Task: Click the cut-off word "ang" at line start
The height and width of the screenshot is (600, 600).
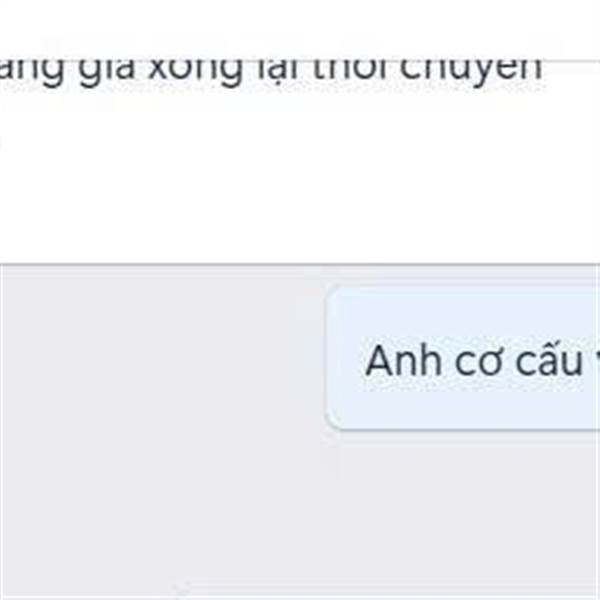Action: (x=31, y=73)
